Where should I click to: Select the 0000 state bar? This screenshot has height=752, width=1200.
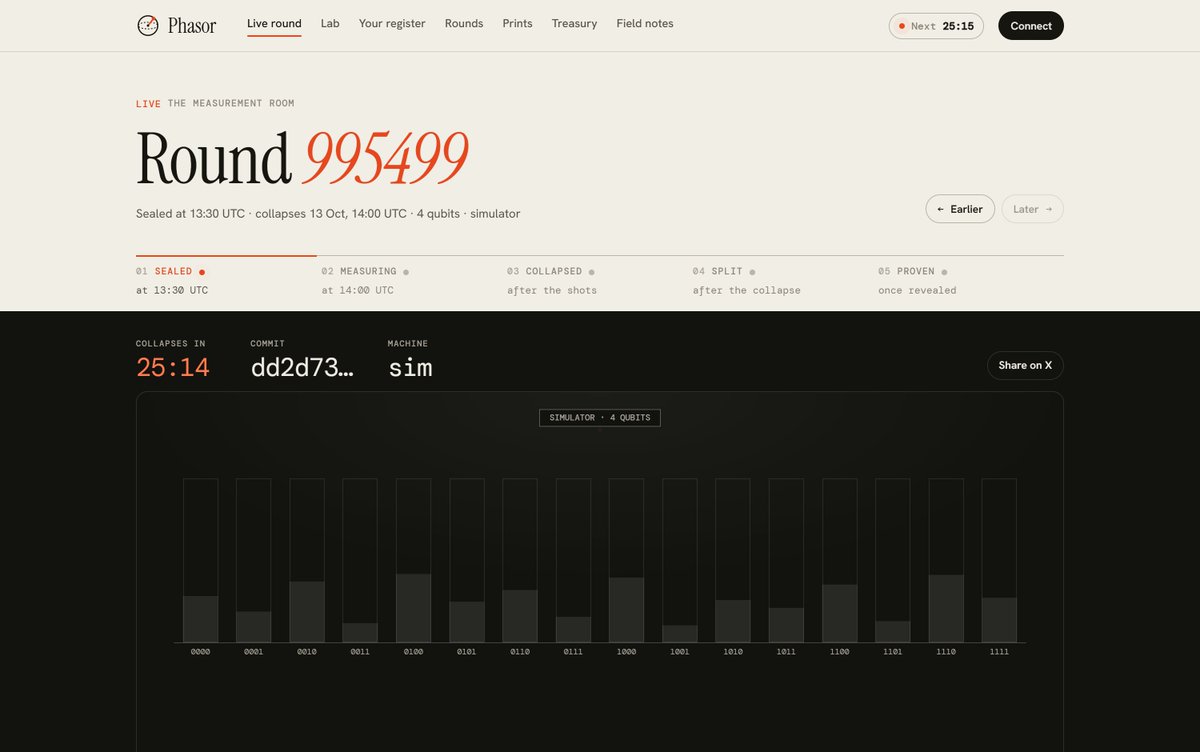pyautogui.click(x=201, y=560)
